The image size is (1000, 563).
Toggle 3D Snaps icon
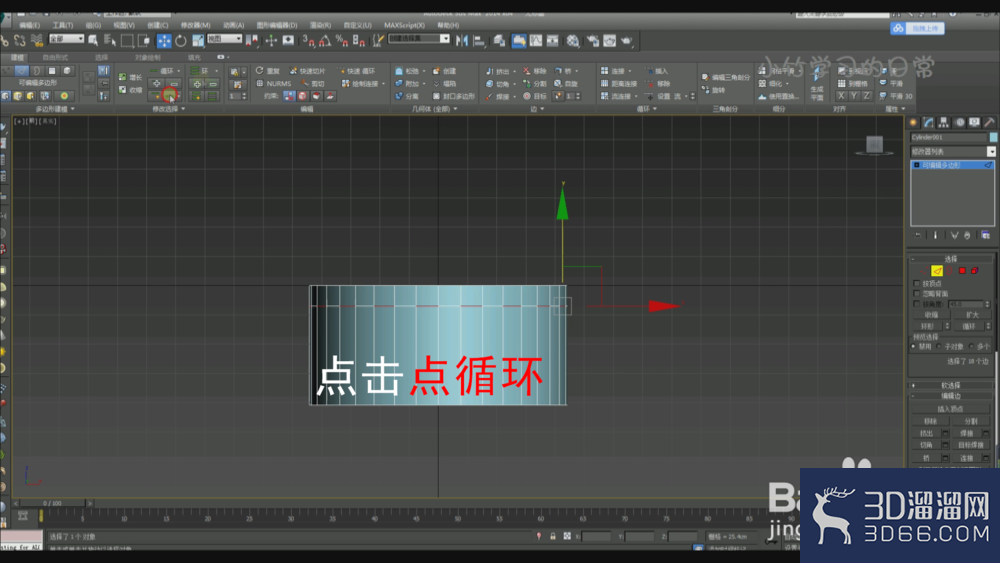(309, 41)
